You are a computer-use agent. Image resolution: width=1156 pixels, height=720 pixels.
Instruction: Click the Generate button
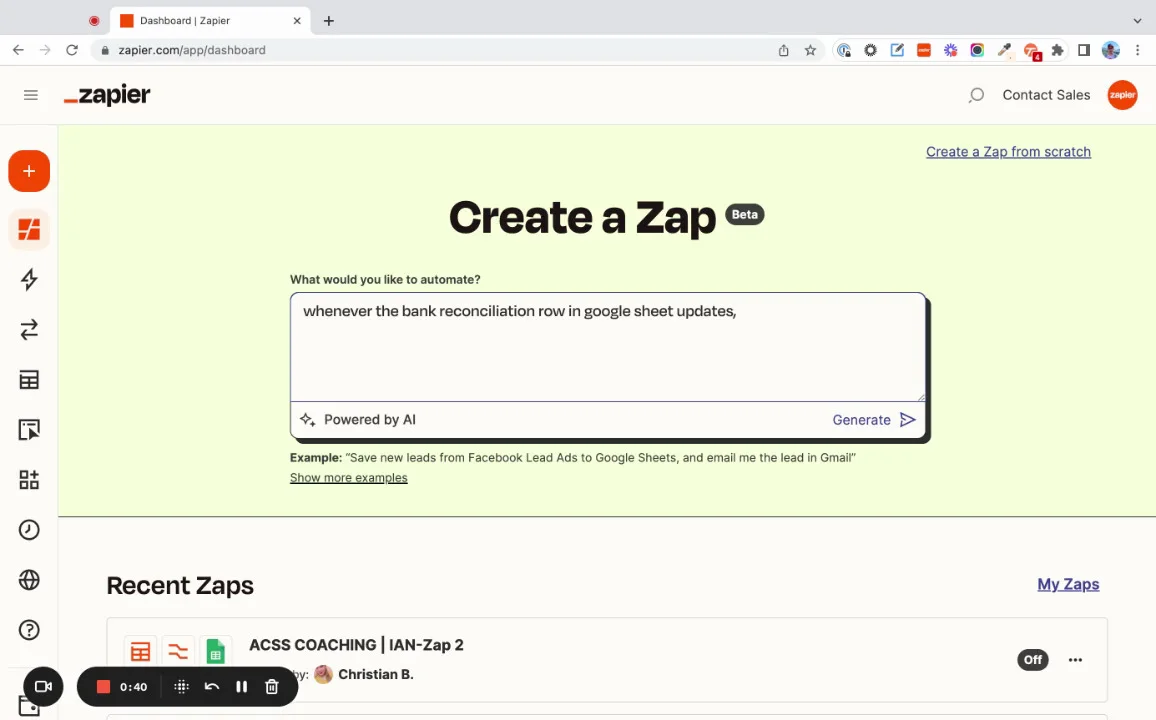[872, 419]
